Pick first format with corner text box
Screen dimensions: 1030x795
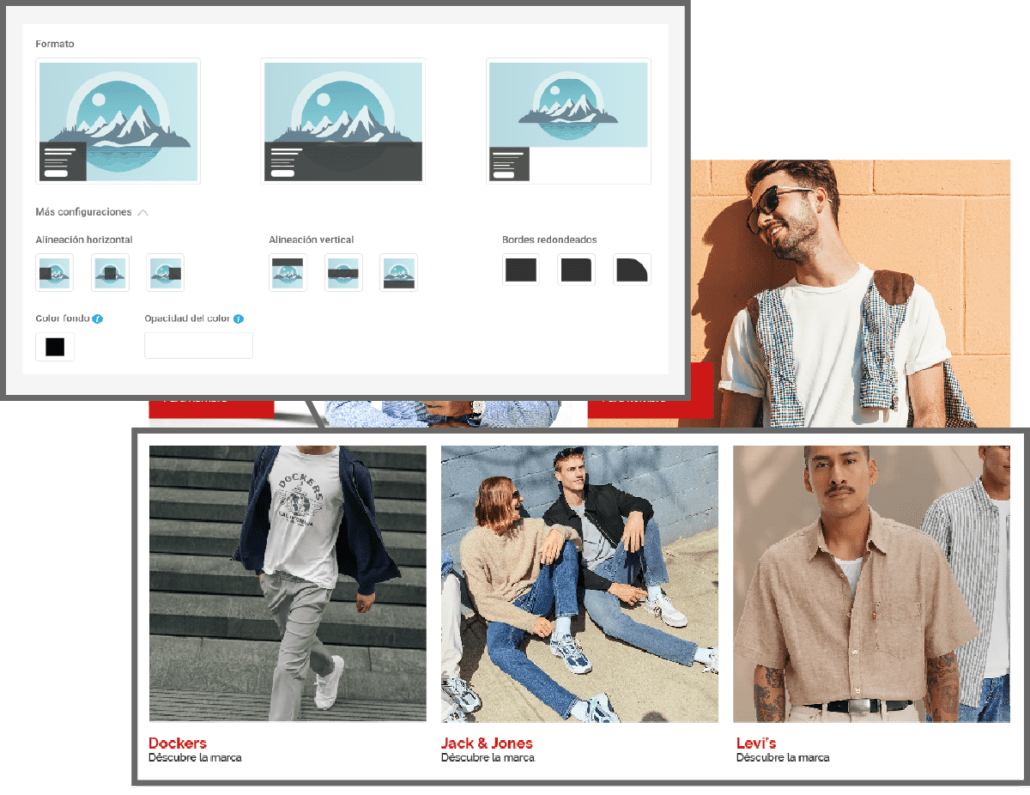pyautogui.click(x=118, y=121)
